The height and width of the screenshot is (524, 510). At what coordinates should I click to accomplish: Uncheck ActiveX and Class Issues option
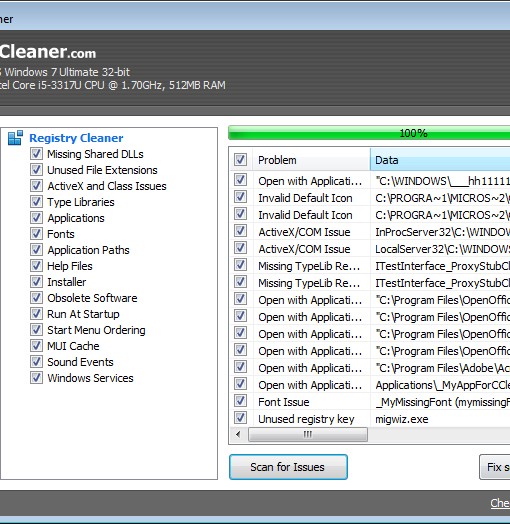[36, 186]
